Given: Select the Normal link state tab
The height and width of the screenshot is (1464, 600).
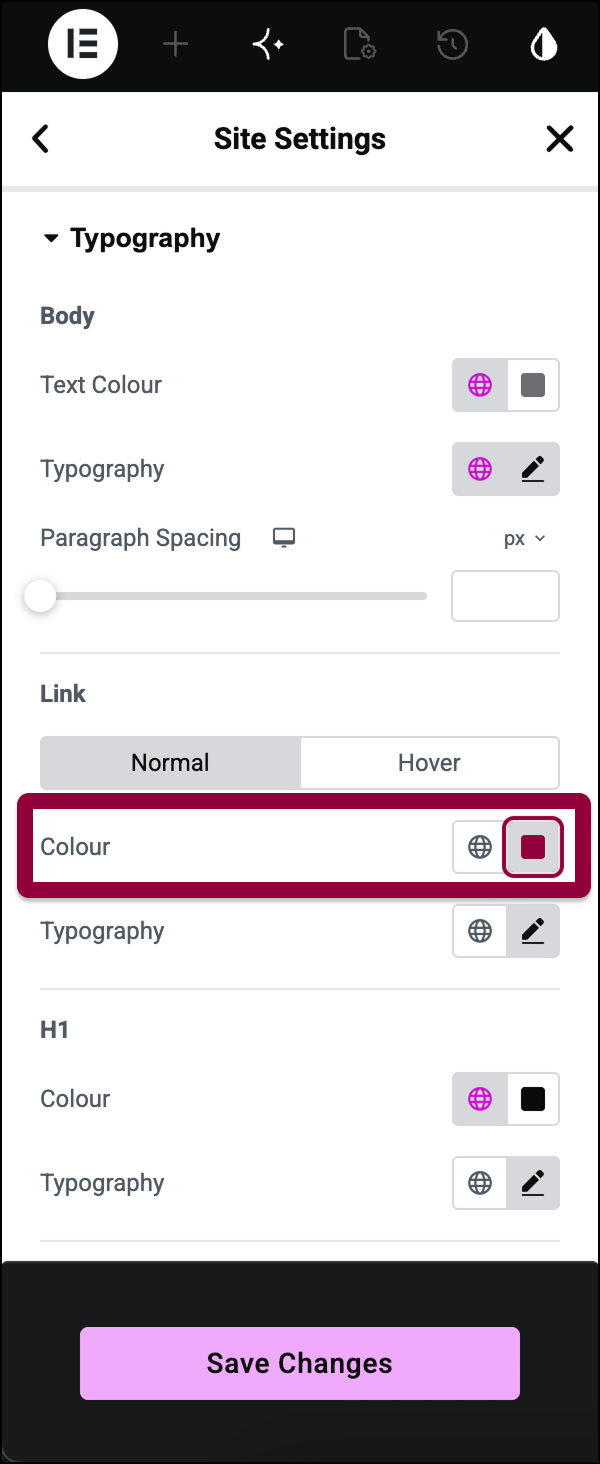Looking at the screenshot, I should [x=170, y=763].
